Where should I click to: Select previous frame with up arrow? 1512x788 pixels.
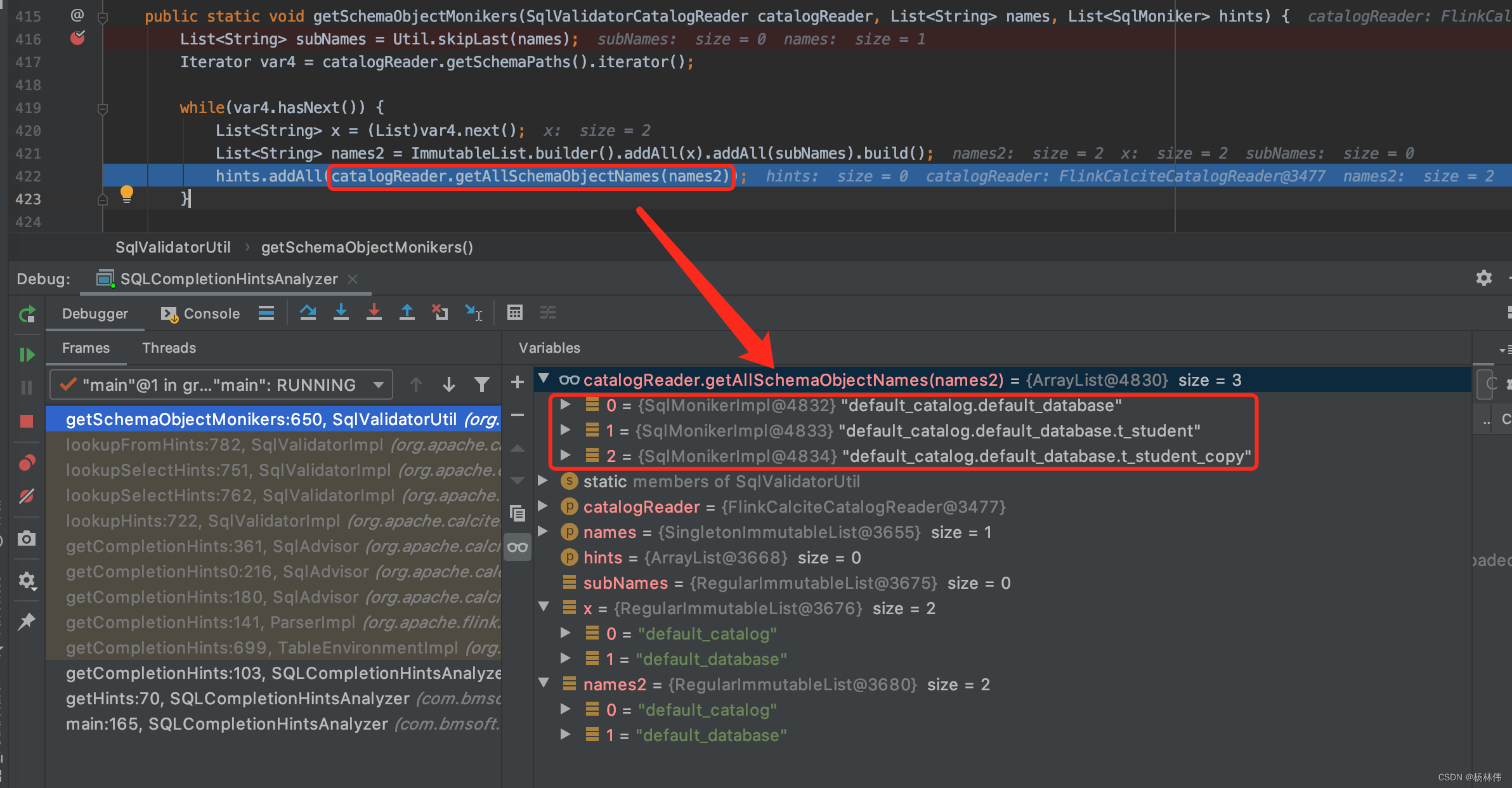point(416,384)
